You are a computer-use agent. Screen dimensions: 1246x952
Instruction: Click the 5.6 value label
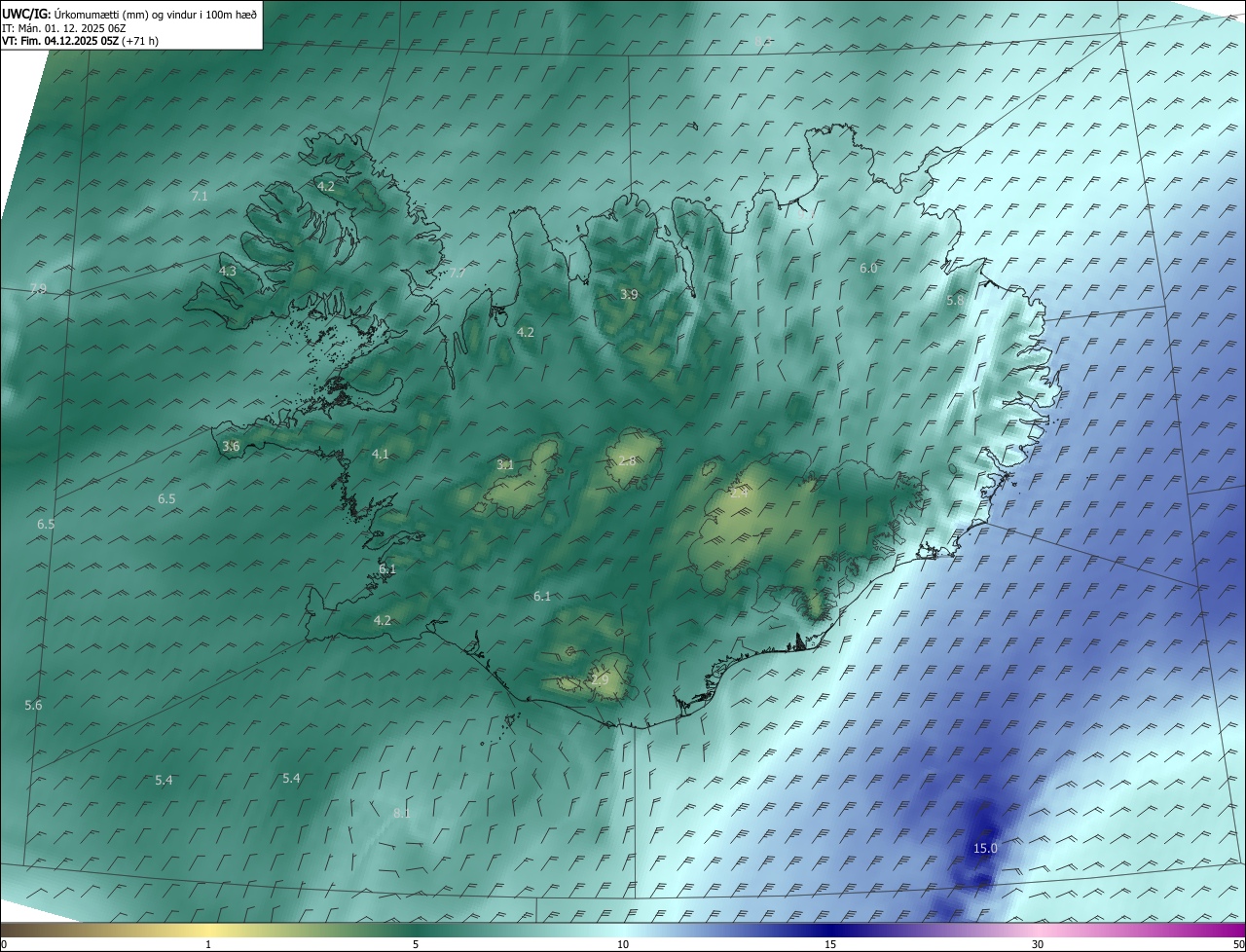pyautogui.click(x=33, y=705)
